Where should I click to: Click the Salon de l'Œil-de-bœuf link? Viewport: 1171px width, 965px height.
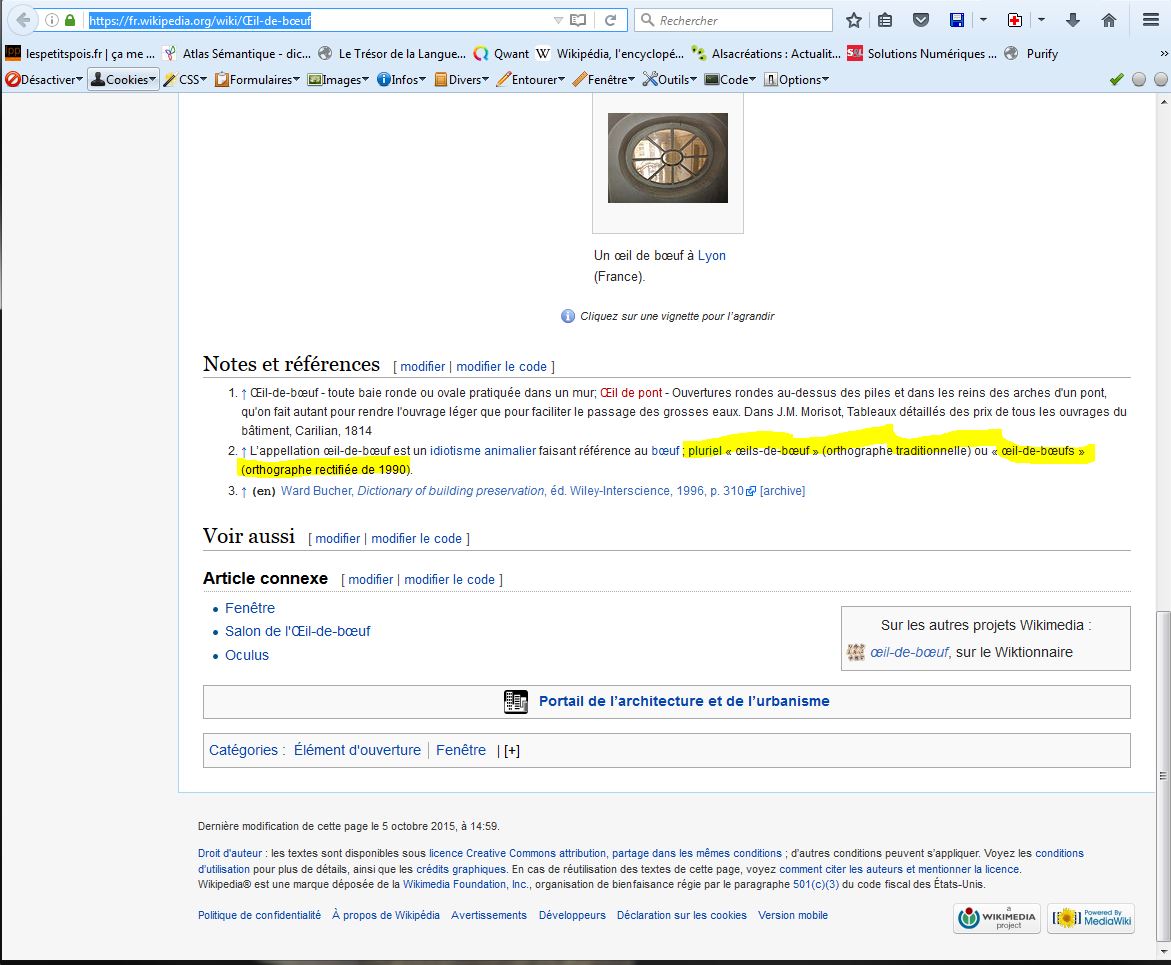pyautogui.click(x=297, y=631)
